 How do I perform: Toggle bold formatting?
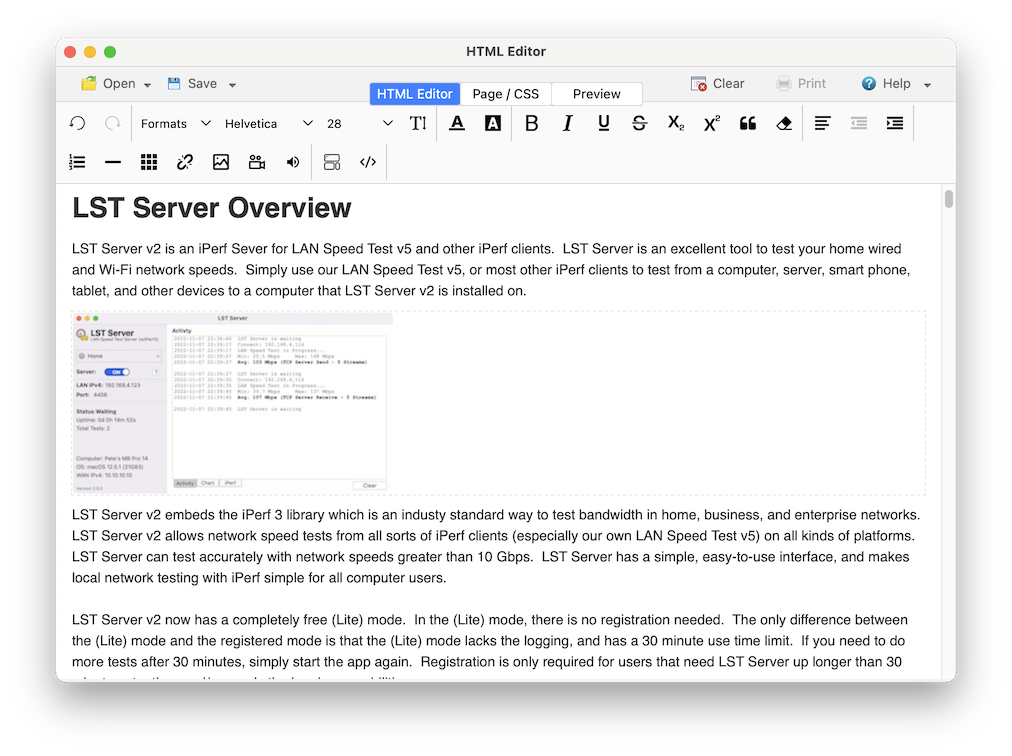[531, 123]
